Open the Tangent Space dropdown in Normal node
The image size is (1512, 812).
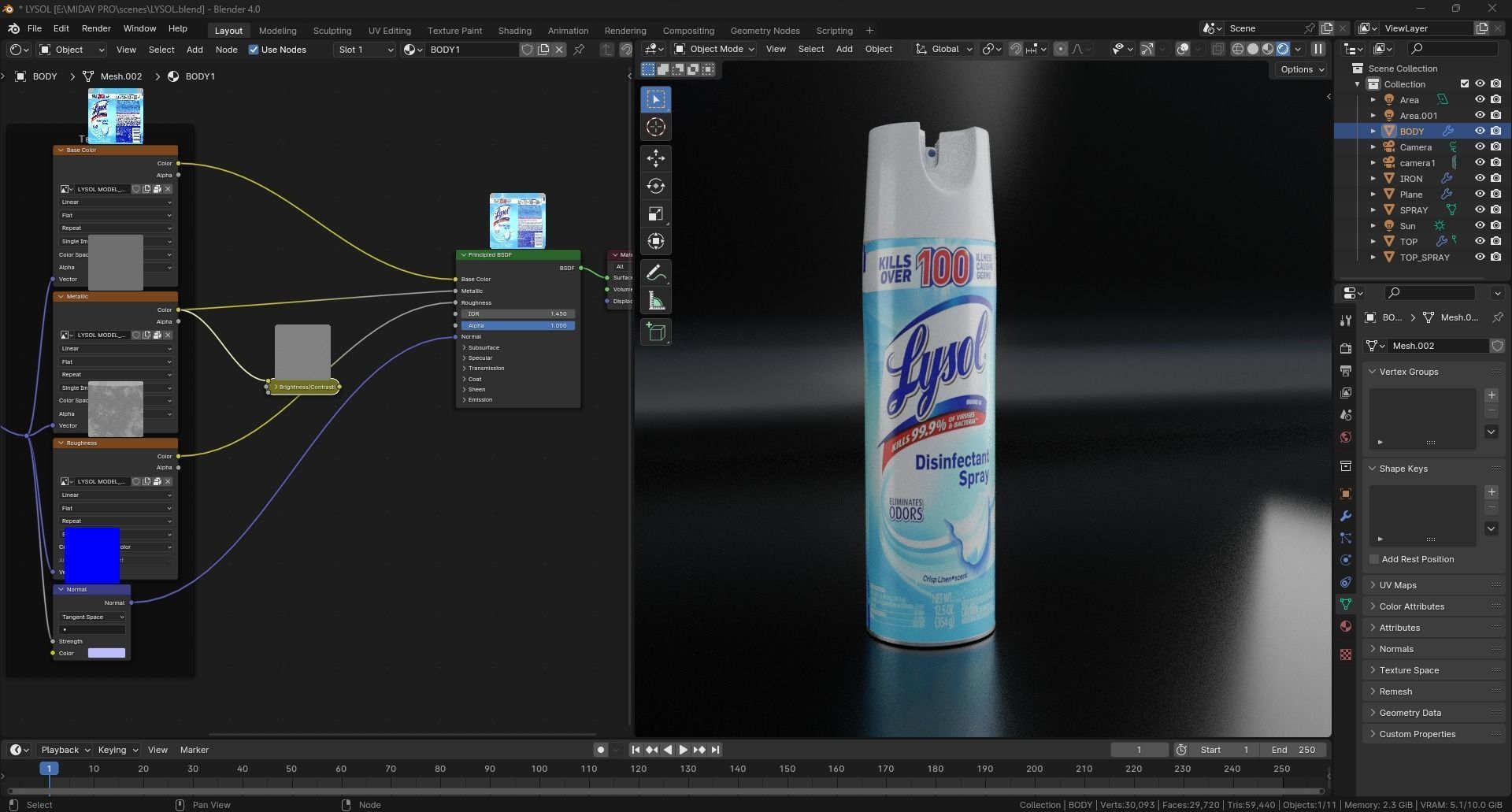point(92,617)
